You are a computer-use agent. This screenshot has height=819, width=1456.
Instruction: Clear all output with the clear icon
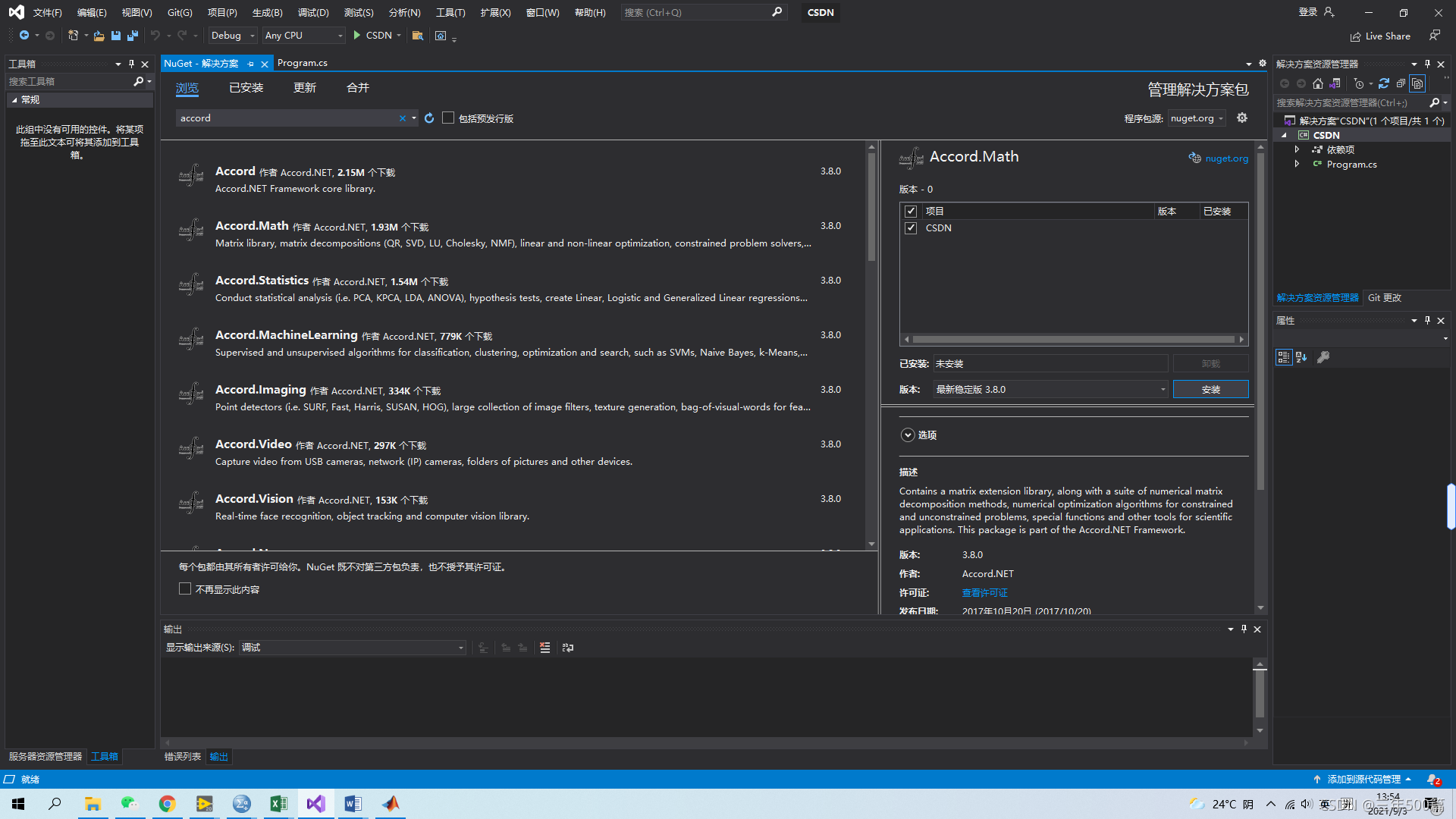coord(544,648)
